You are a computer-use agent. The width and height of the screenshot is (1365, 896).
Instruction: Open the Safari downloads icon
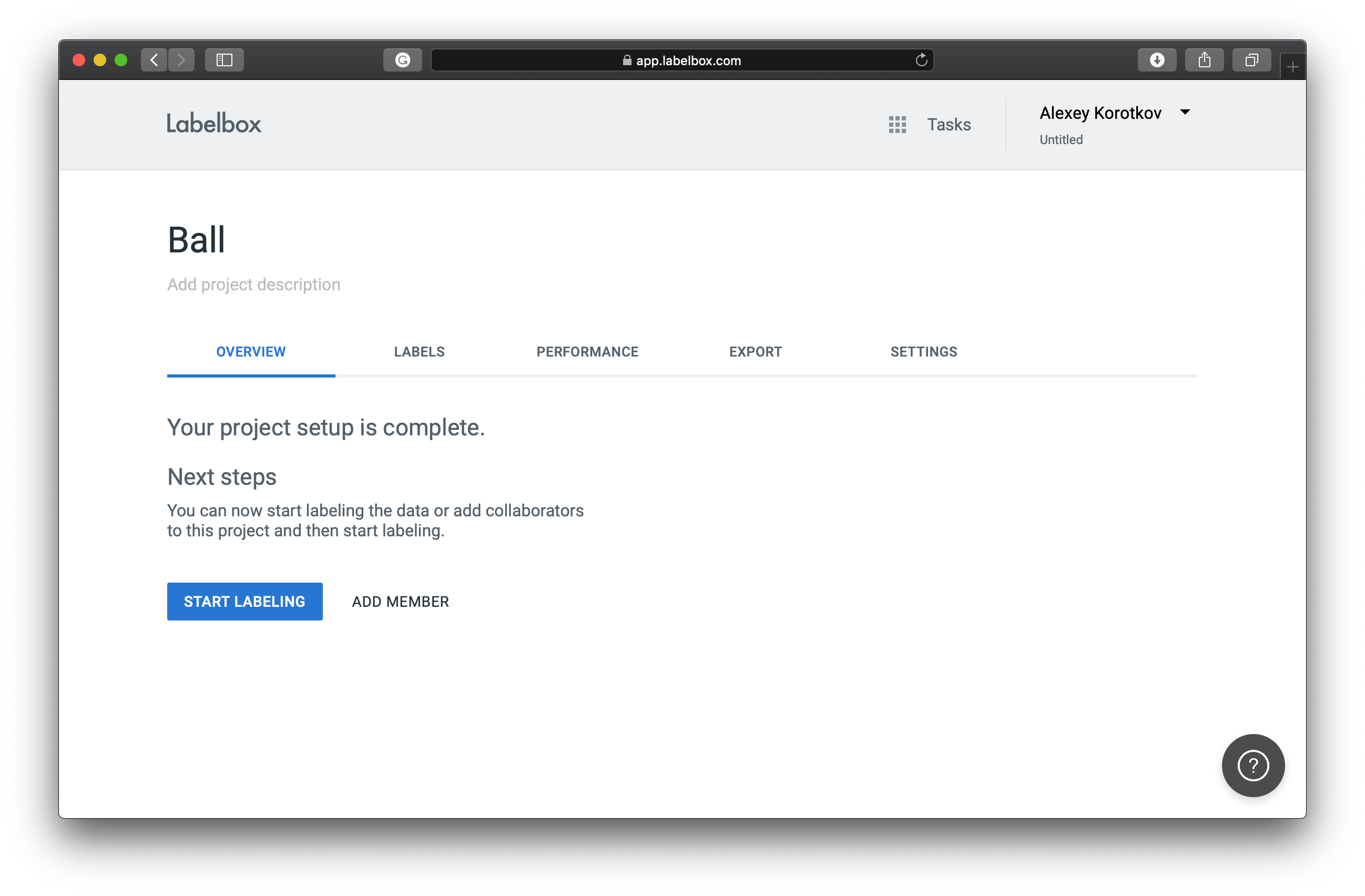click(1157, 59)
